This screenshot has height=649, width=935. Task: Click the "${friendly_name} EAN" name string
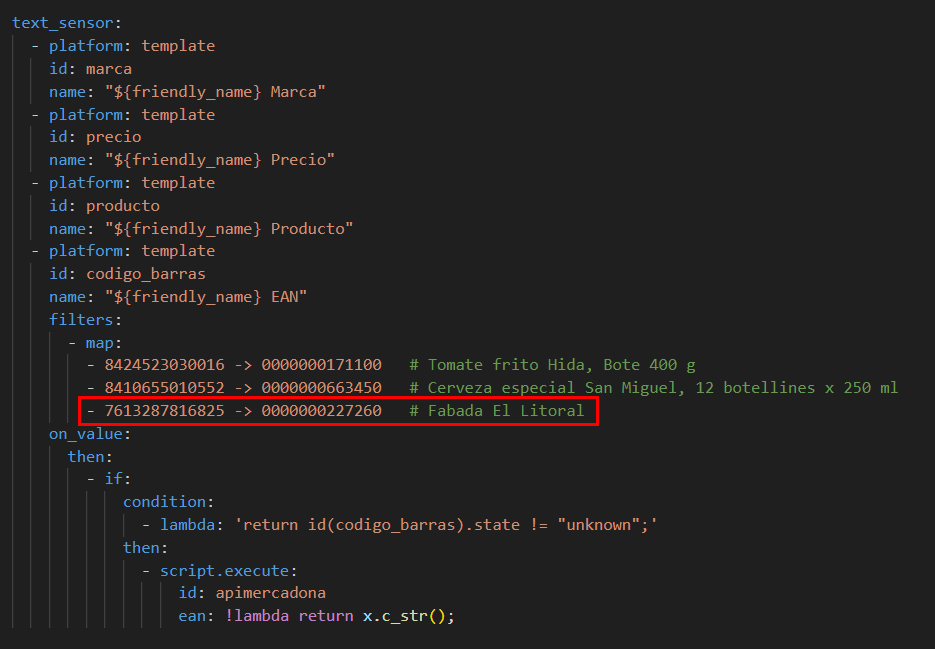[197, 296]
